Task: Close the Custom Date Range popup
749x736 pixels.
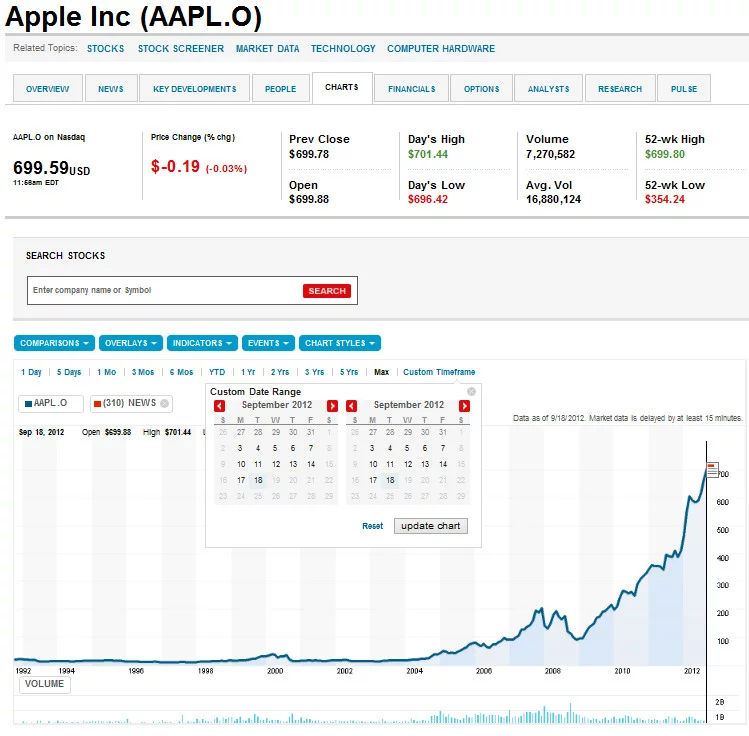Action: [472, 390]
